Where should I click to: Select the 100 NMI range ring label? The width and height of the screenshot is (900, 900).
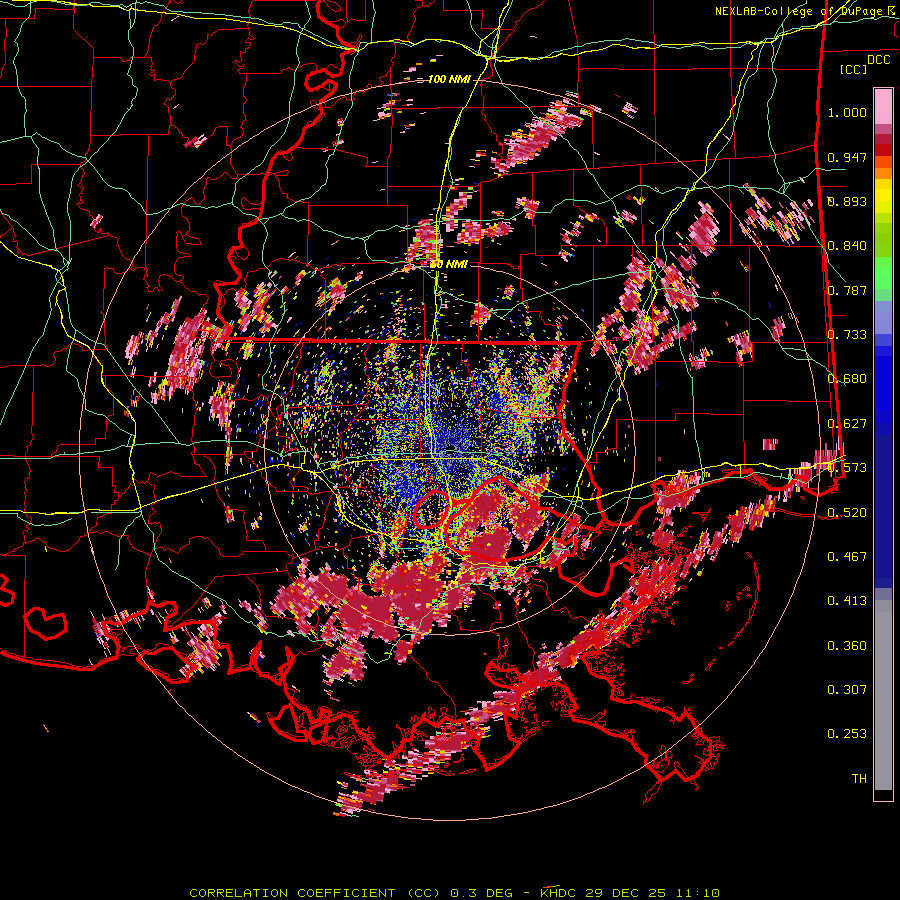tap(449, 79)
